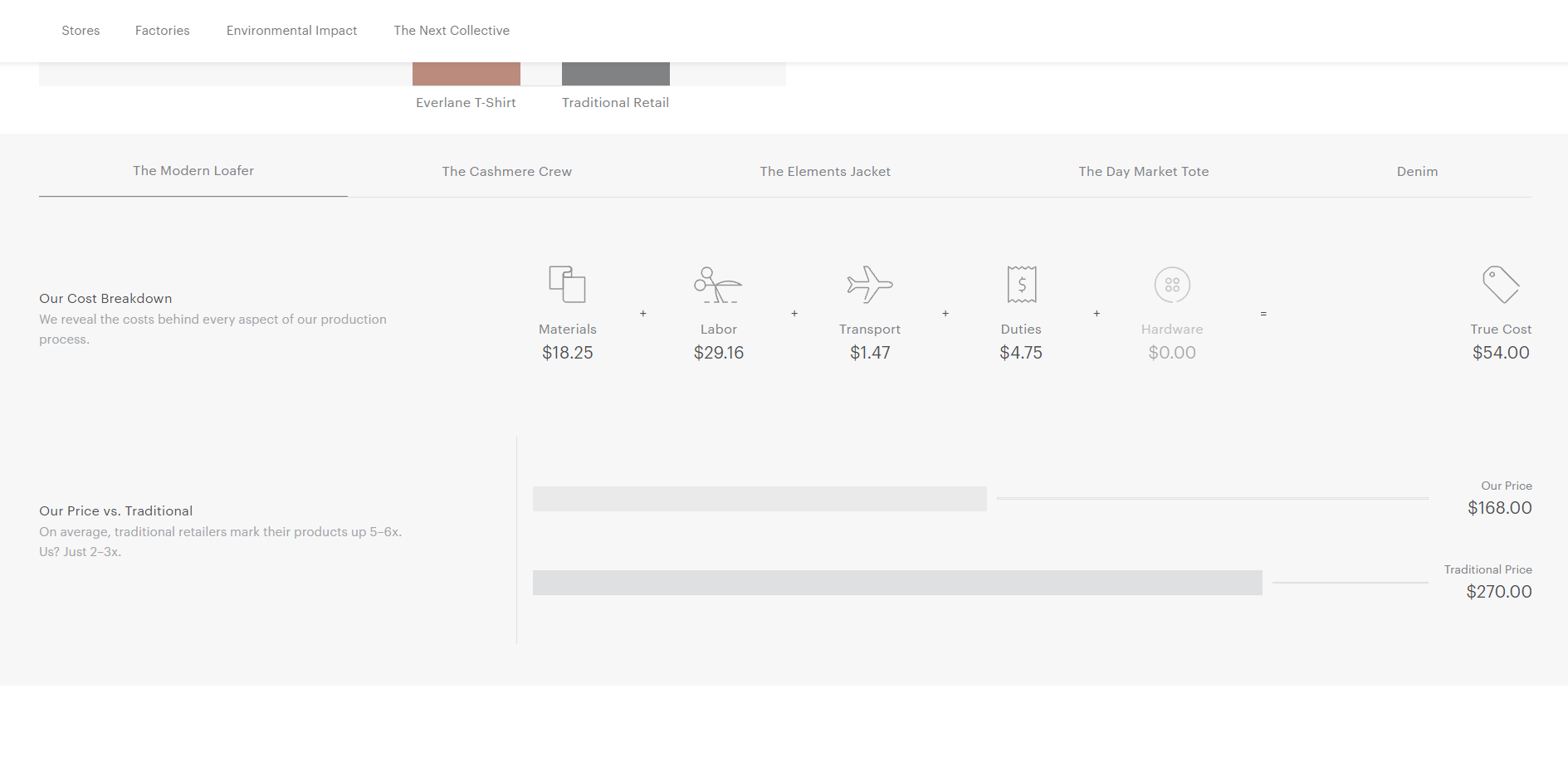Viewport: 1568px width, 757px height.
Task: Click the Transport airplane icon
Action: click(869, 284)
